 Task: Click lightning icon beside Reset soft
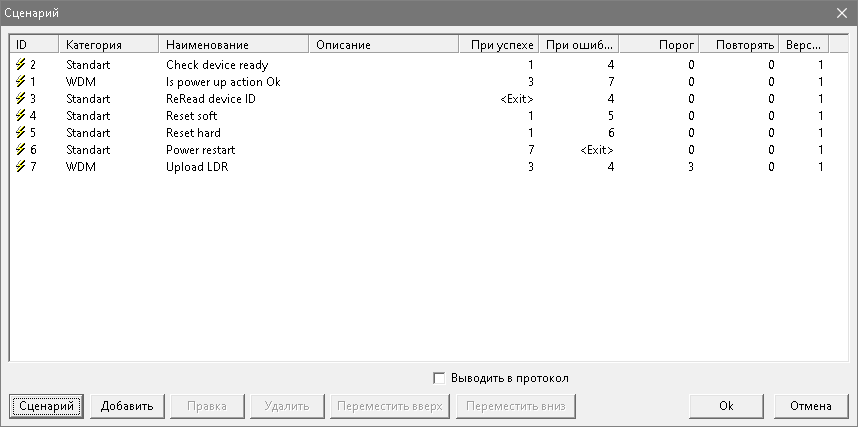[21, 116]
